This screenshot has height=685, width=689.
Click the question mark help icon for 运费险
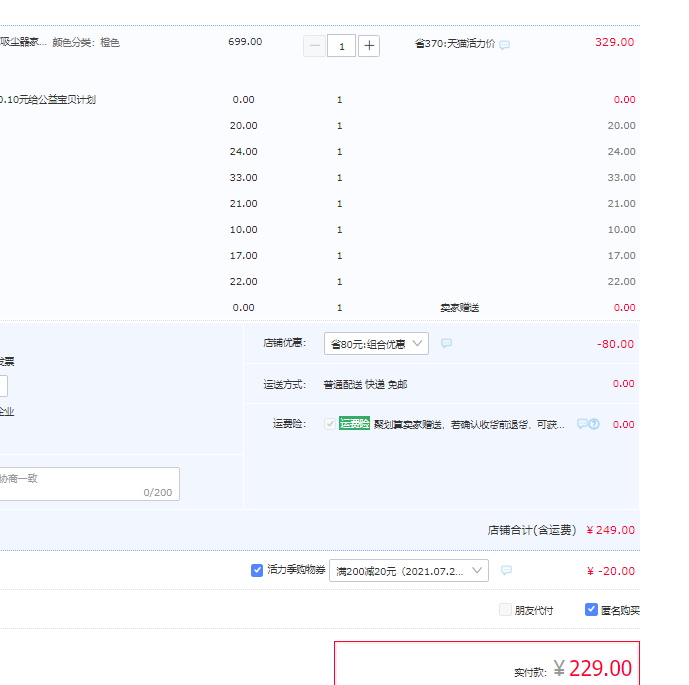(x=594, y=424)
